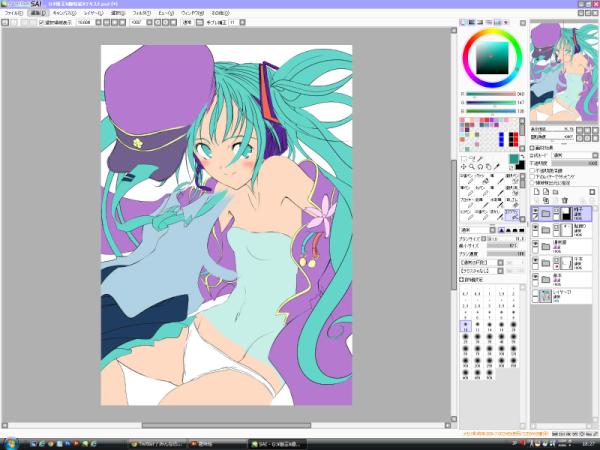Swap foreground and background colors arrow

point(522,157)
